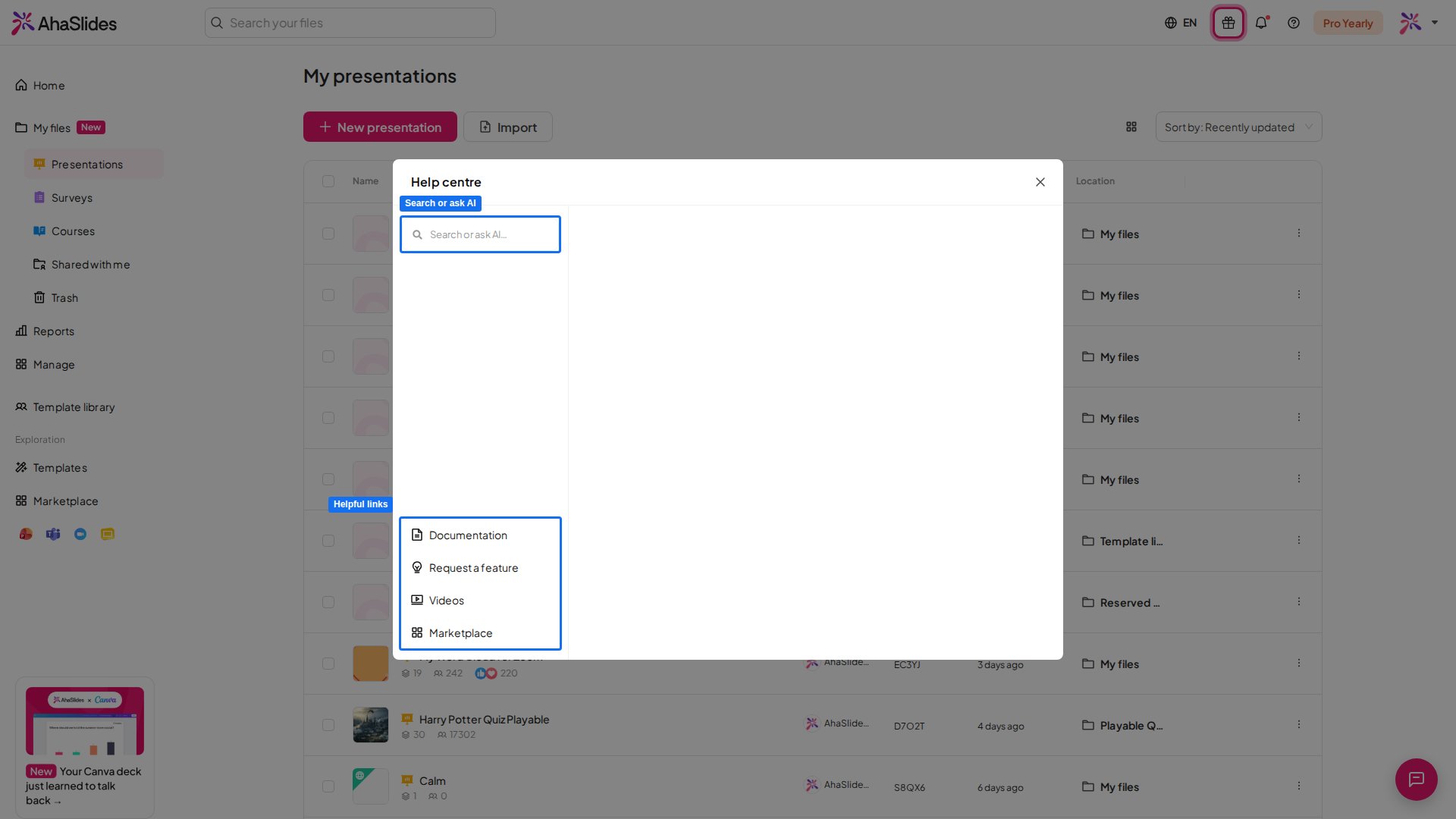Close the Help centre dialog
1456x819 pixels.
[x=1040, y=182]
